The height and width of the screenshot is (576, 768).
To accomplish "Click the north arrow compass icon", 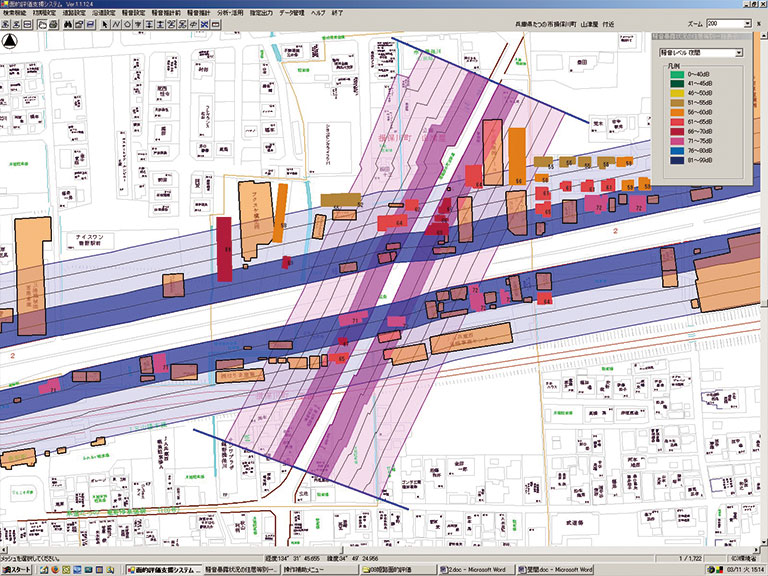I will click(x=10, y=41).
